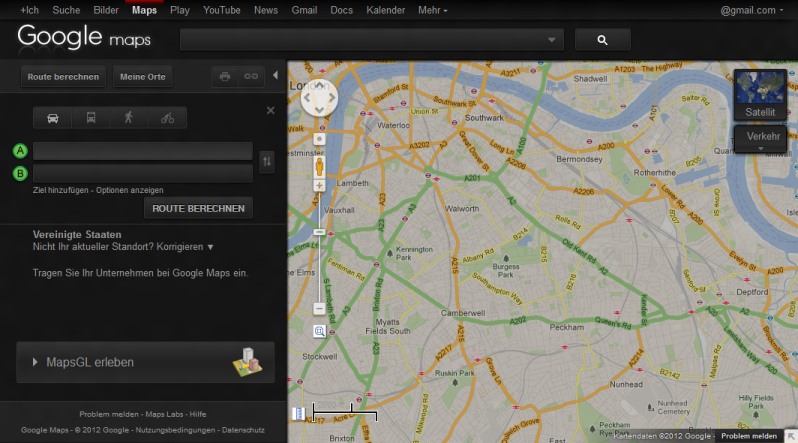This screenshot has width=798, height=443.
Task: Click the green B marker icon
Action: 20,174
